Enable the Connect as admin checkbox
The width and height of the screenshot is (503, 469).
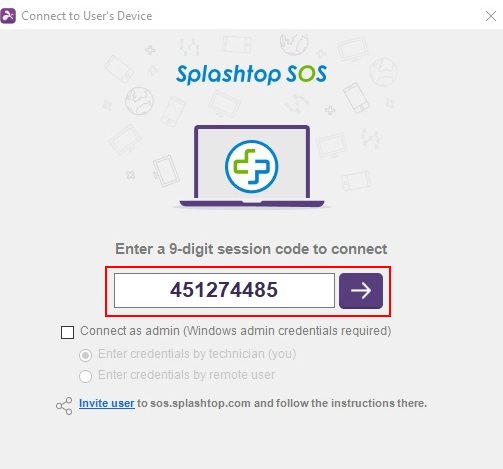67,332
